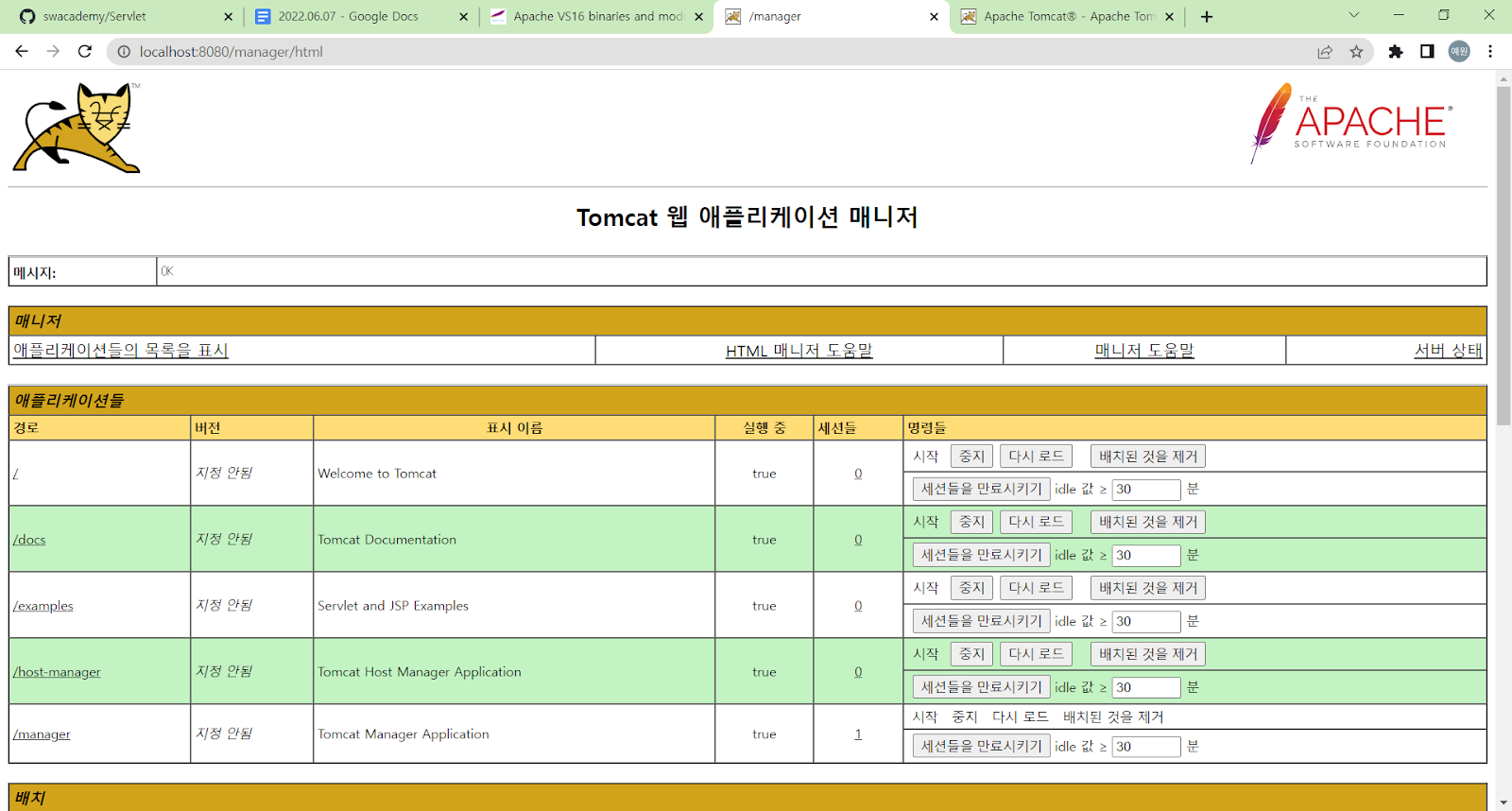Click session count 1 for /manager
The width and height of the screenshot is (1512, 811).
(x=858, y=734)
